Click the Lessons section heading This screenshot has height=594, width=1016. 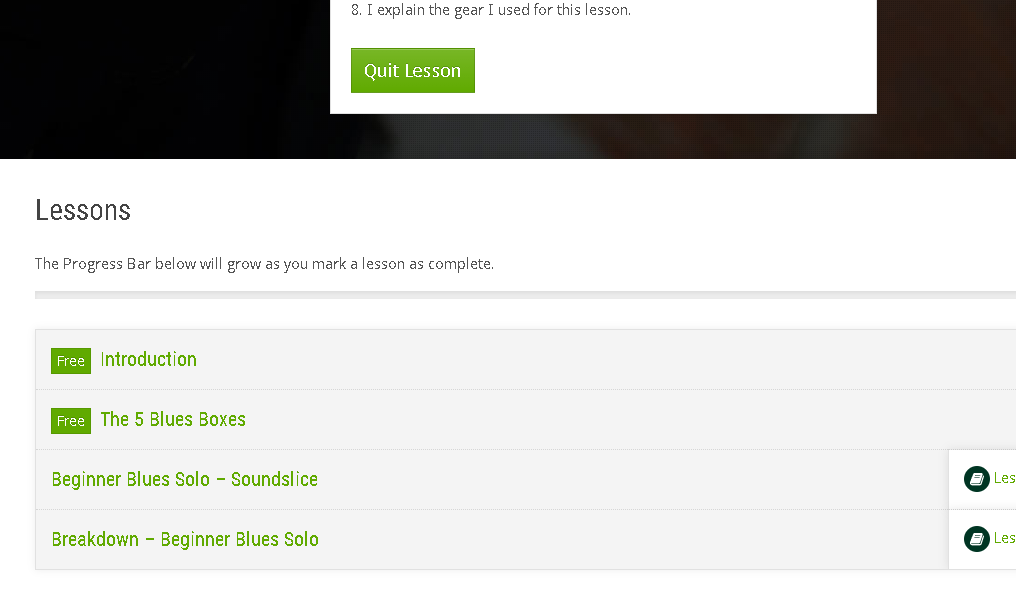coord(83,211)
